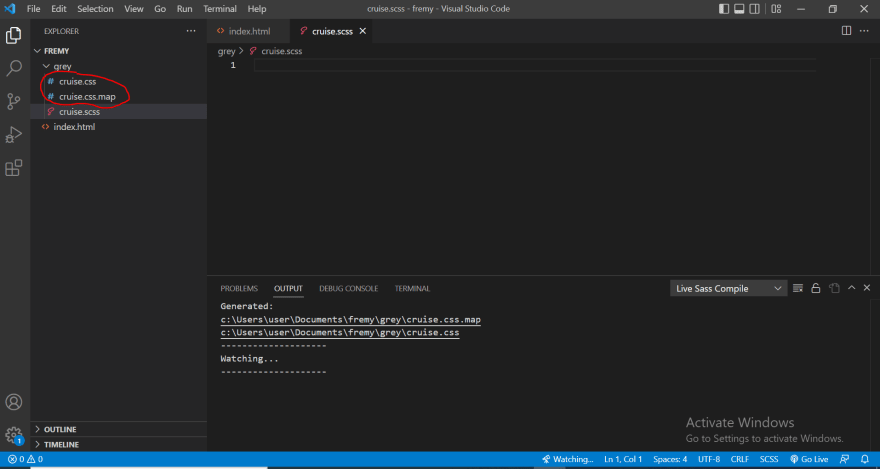Screen dimensions: 880x469
Task: Switch to the index.html editor tab
Action: coord(249,31)
